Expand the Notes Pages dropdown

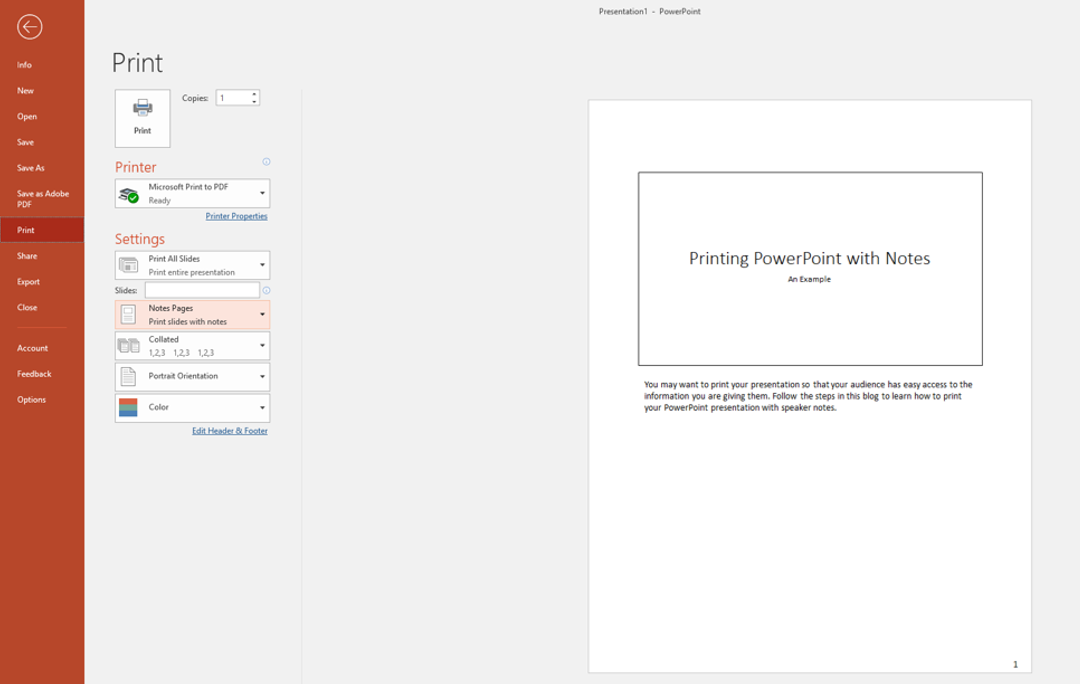click(x=262, y=314)
